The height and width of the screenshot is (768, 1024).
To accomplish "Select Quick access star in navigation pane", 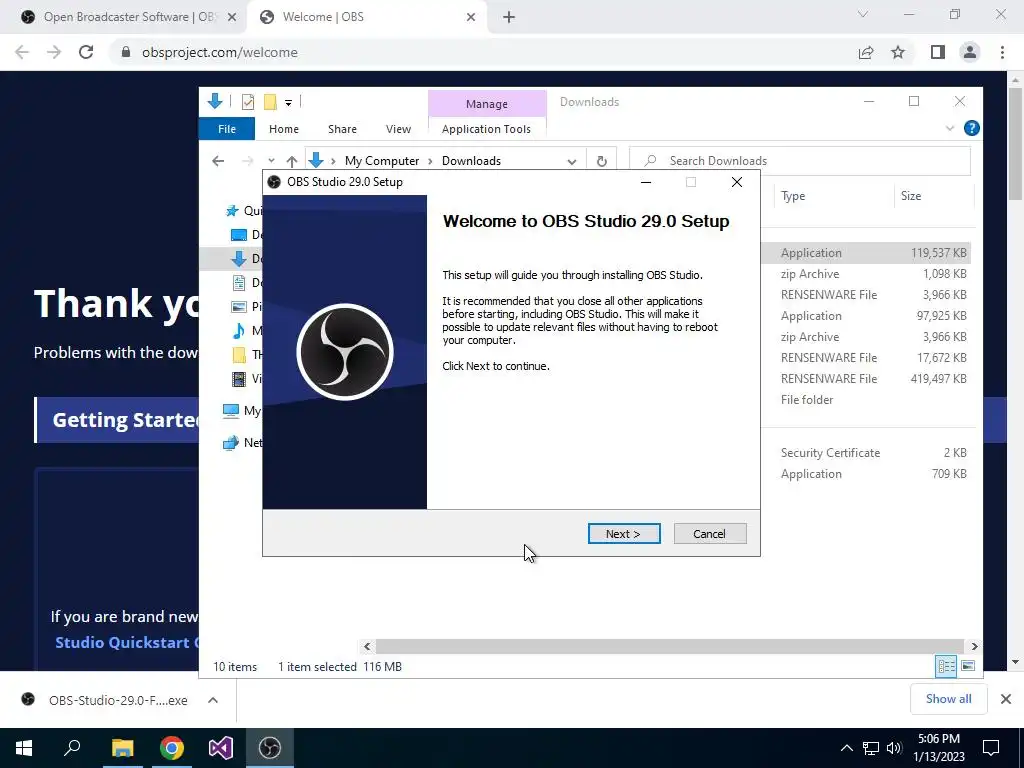I will tap(232, 211).
